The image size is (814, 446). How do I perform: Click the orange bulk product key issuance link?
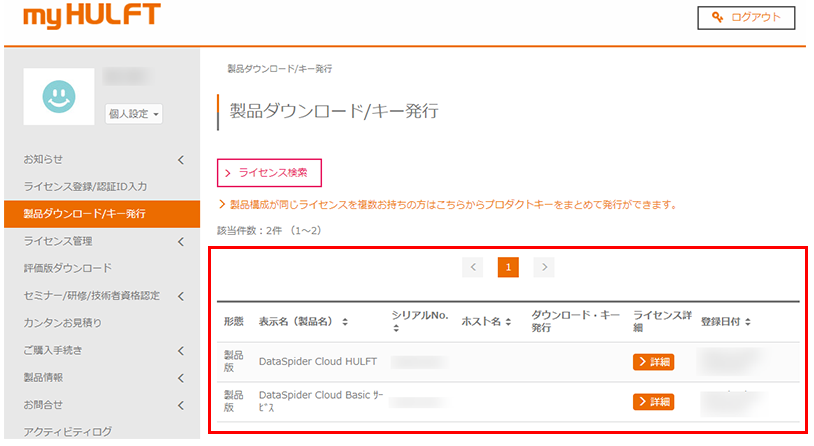tap(454, 205)
